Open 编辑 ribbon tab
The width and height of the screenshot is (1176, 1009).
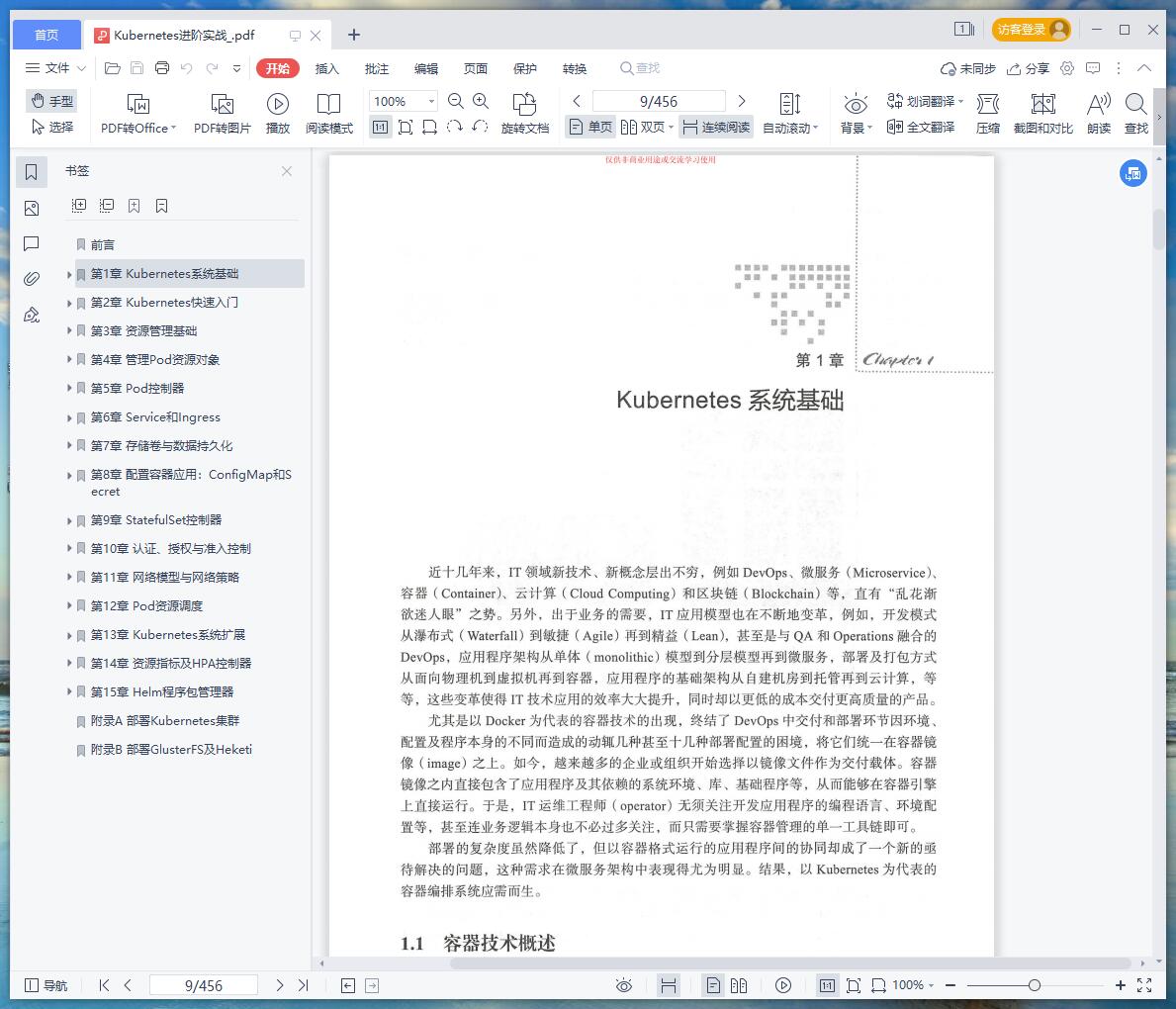click(426, 68)
